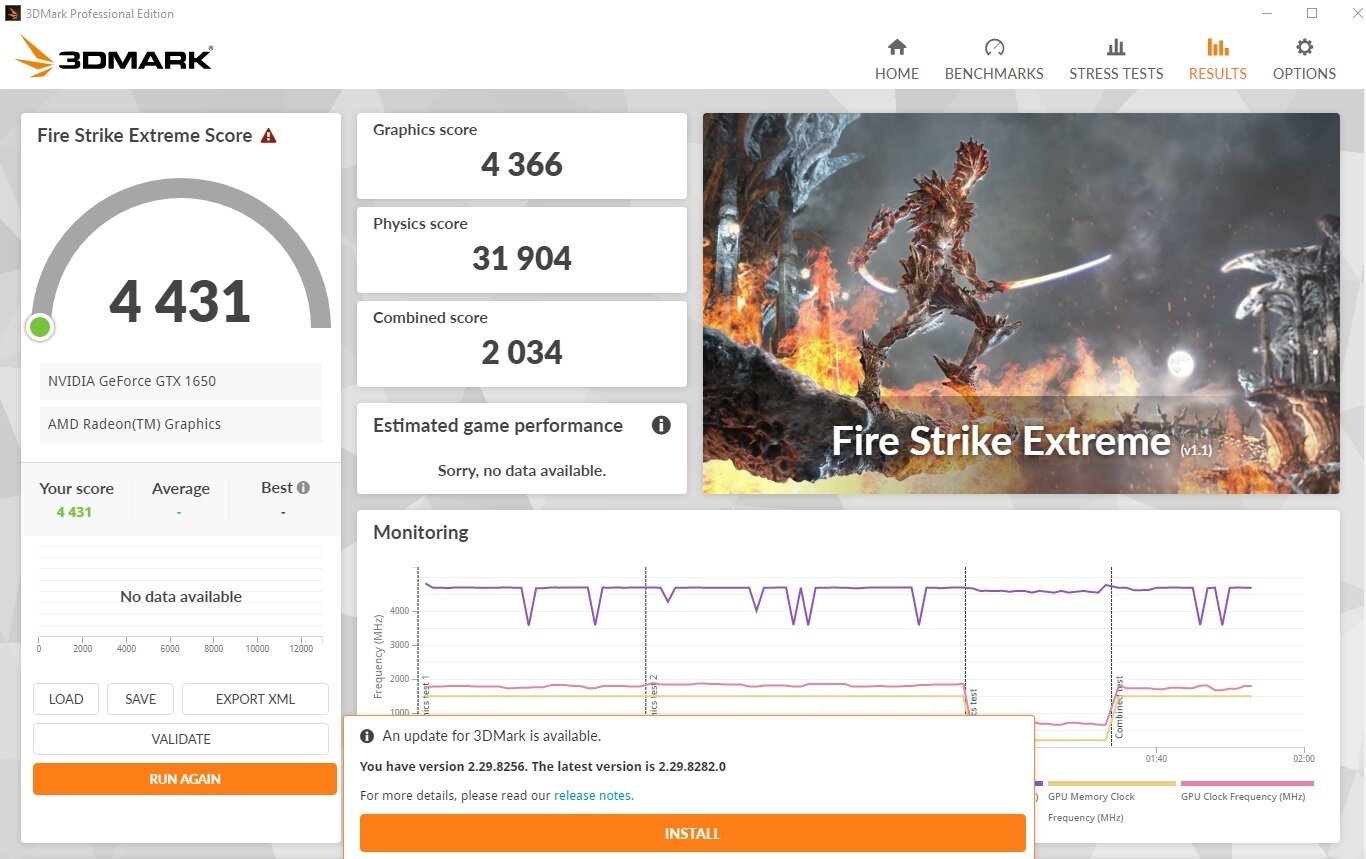Click the No data available placeholder
1366x859 pixels.
click(181, 596)
